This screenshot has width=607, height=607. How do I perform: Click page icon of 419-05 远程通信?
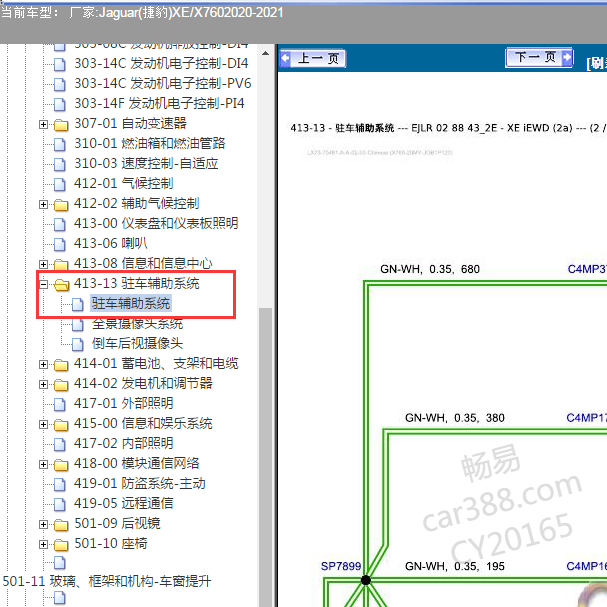tap(60, 504)
